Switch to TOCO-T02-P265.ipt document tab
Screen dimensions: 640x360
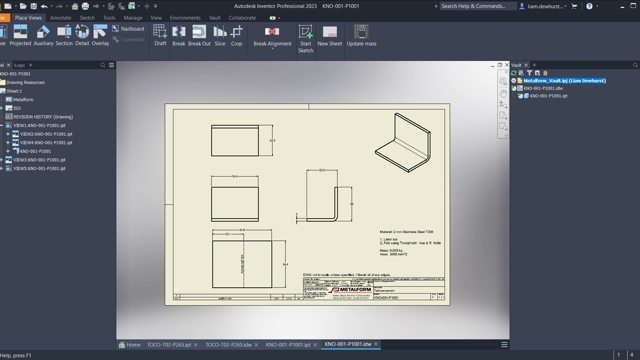pos(169,345)
